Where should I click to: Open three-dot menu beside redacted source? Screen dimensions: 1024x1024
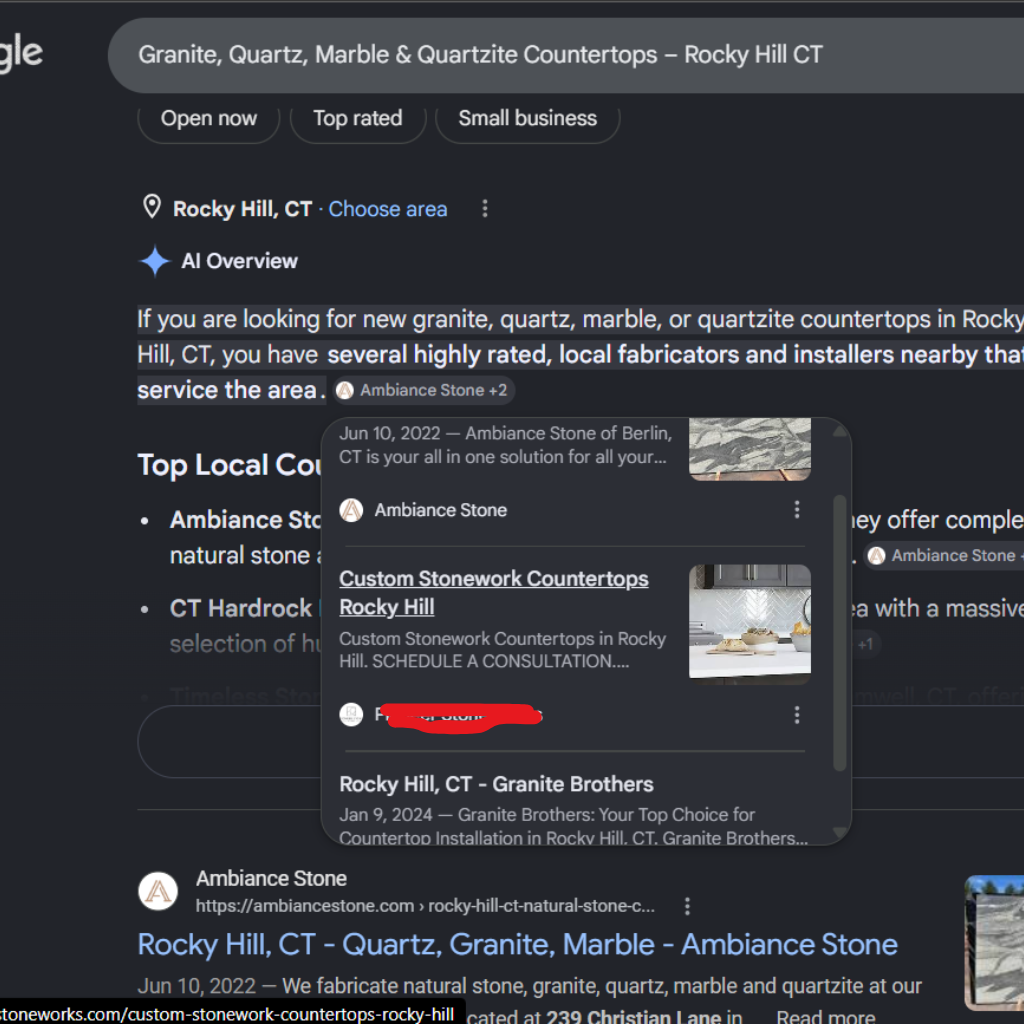[797, 715]
